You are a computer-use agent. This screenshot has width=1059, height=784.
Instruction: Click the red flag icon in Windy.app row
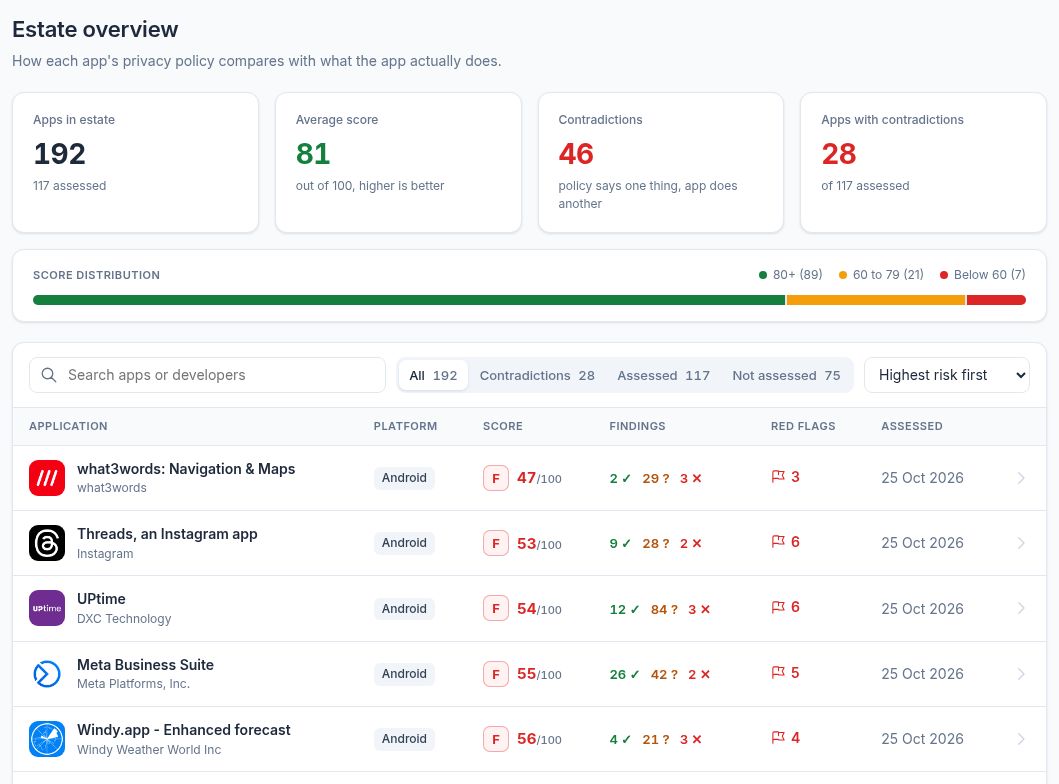click(778, 737)
